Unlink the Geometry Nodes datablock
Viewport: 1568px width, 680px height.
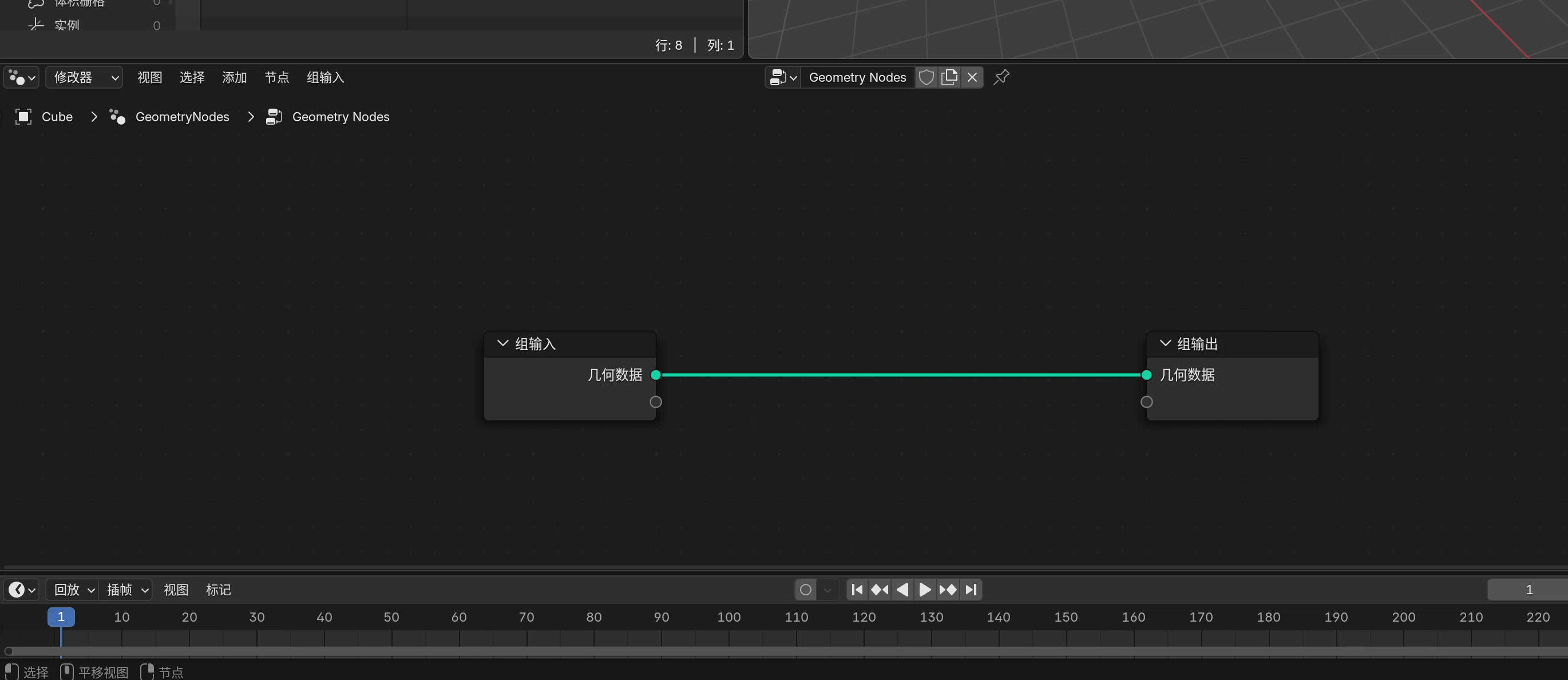pos(972,77)
